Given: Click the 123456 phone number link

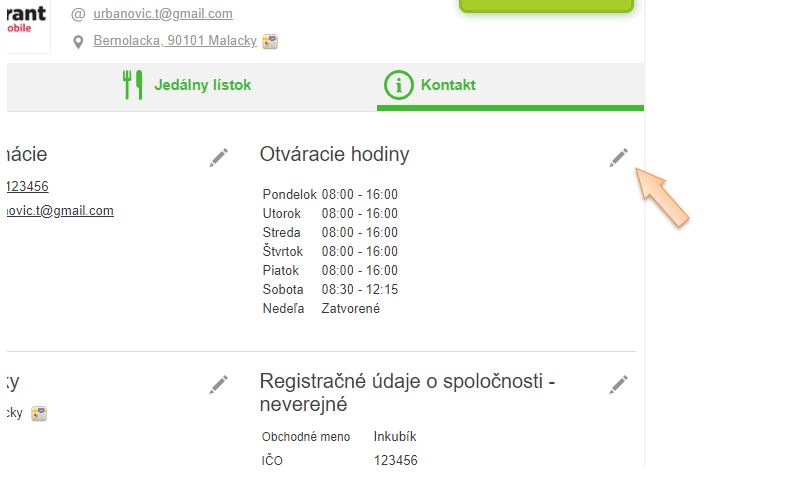Looking at the screenshot, I should click(27, 186).
